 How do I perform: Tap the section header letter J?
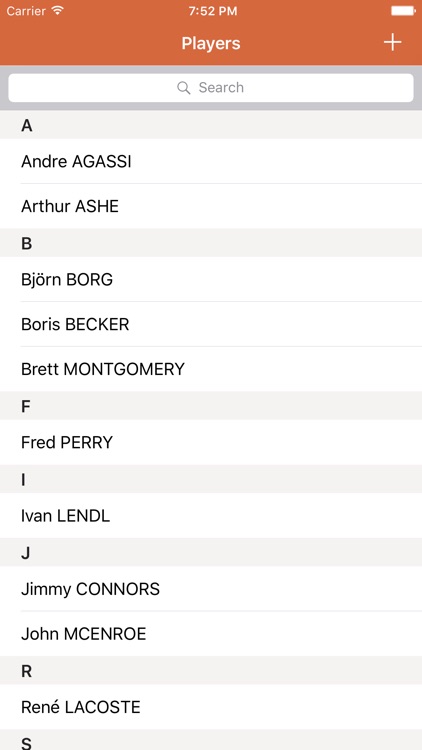point(26,553)
